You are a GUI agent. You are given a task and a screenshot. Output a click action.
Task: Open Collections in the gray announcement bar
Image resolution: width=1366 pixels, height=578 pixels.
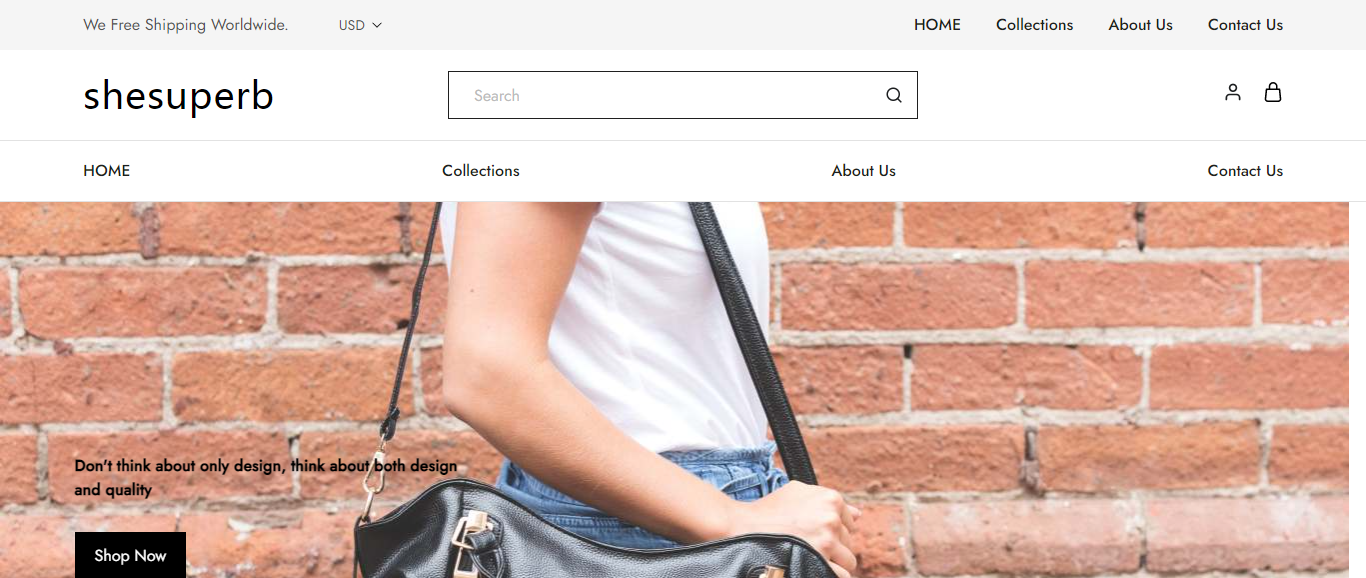coord(1034,25)
